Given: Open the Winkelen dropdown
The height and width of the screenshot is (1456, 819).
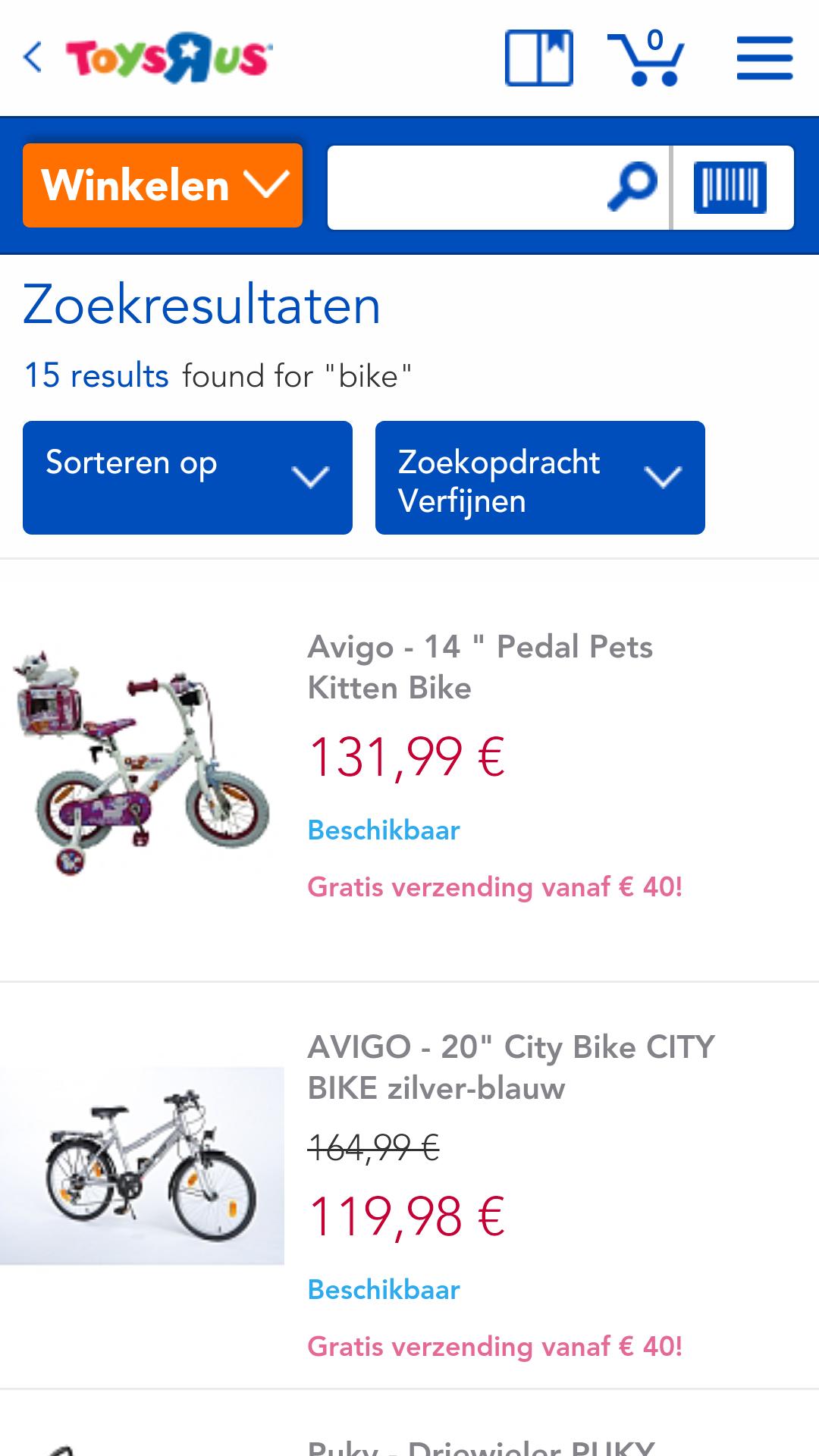Looking at the screenshot, I should coord(162,184).
